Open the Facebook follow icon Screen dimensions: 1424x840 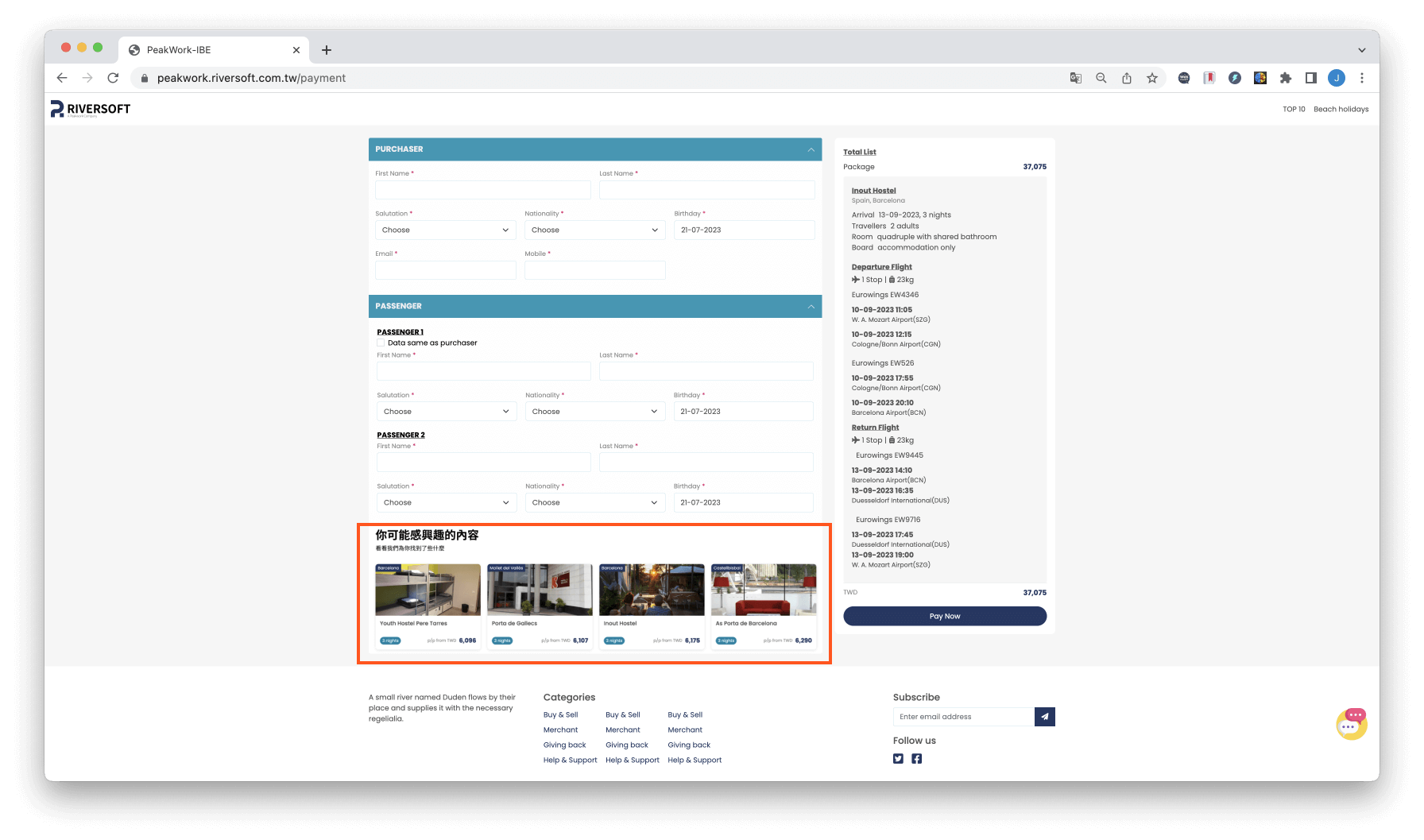[x=917, y=759]
